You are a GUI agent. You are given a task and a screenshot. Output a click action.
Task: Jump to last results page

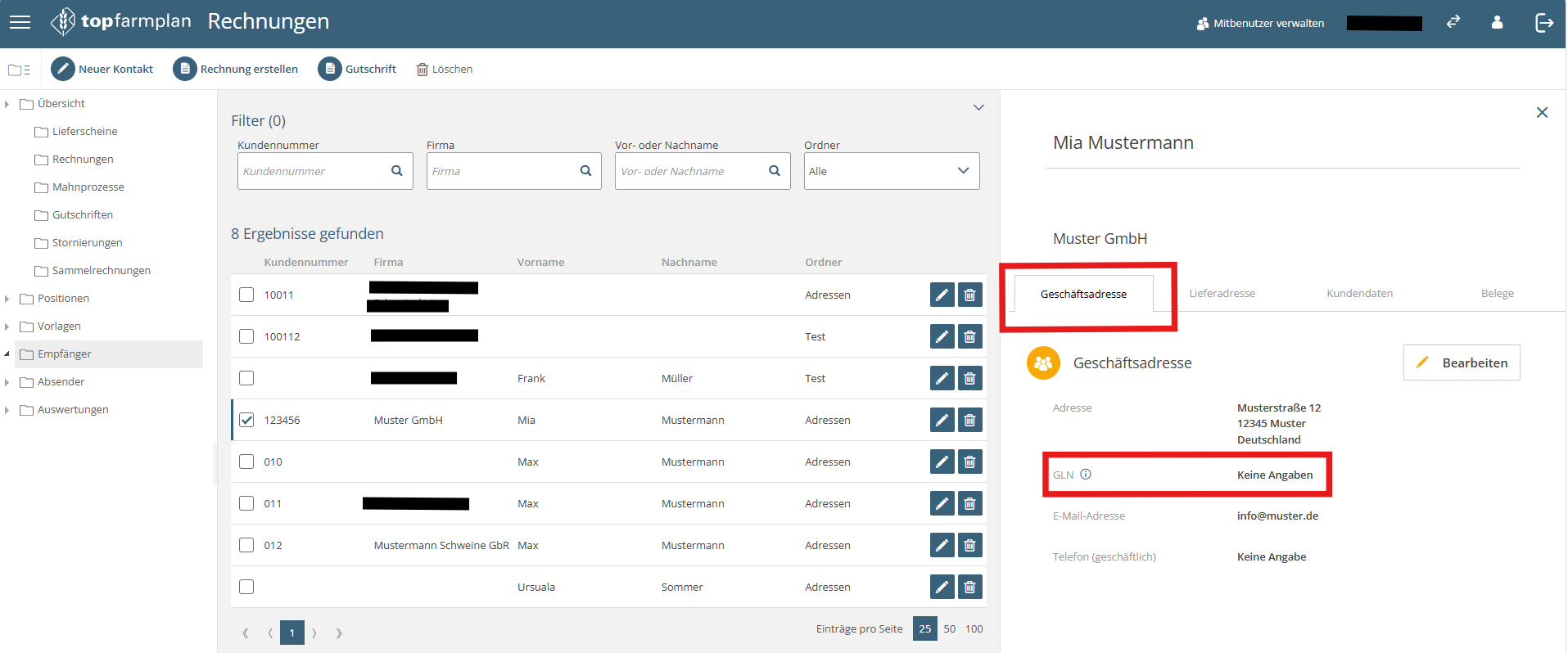click(x=339, y=633)
